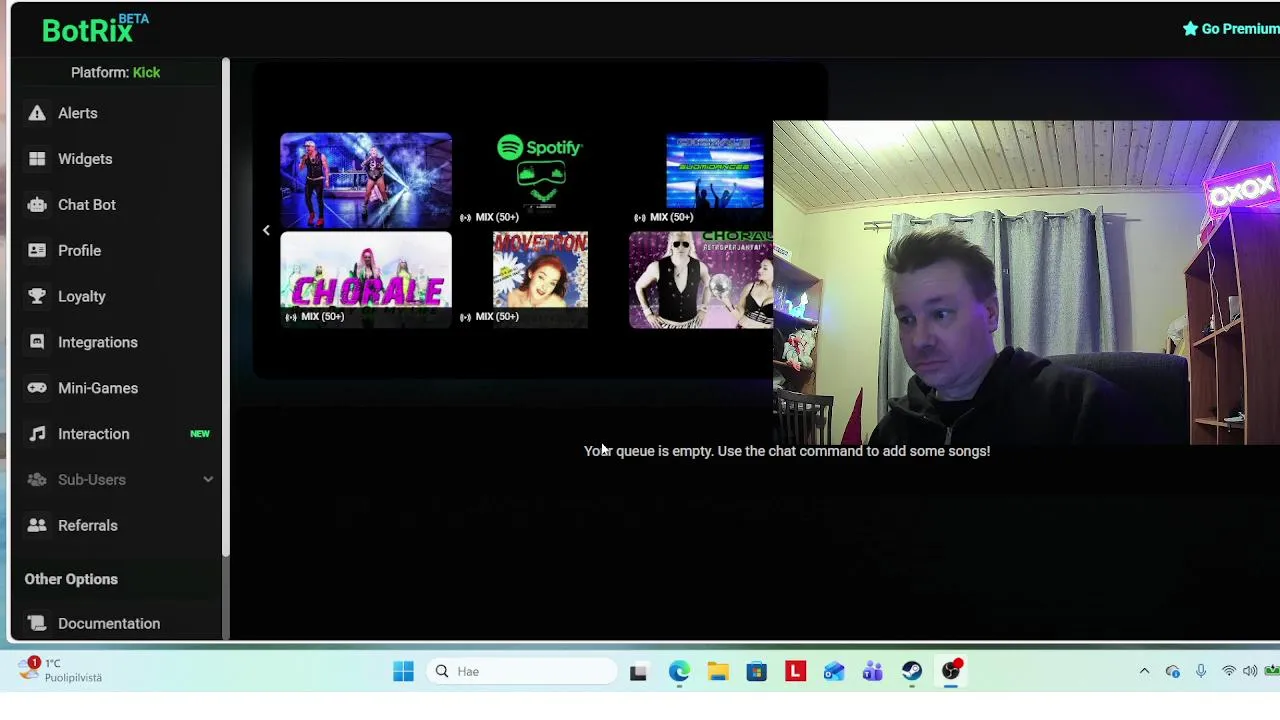Click the Profile card icon
The height and width of the screenshot is (720, 1280).
pyautogui.click(x=37, y=250)
